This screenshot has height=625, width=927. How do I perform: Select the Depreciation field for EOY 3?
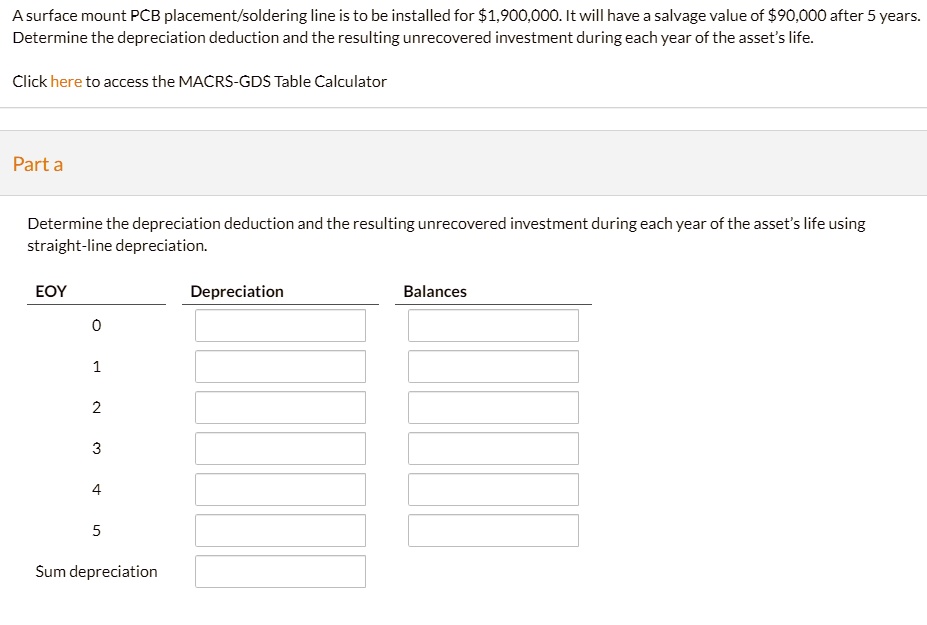point(280,449)
